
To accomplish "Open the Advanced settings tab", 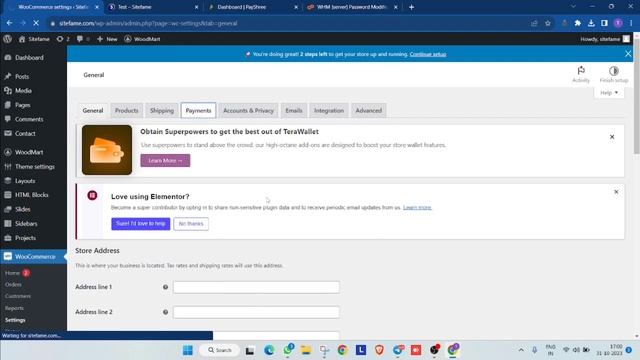I will (x=369, y=111).
